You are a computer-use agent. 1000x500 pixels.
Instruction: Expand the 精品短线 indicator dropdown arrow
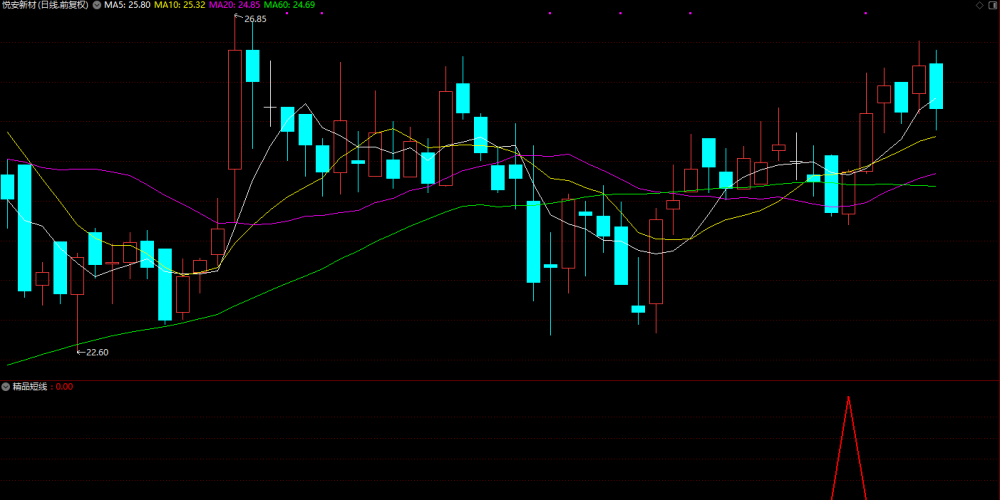[6, 386]
